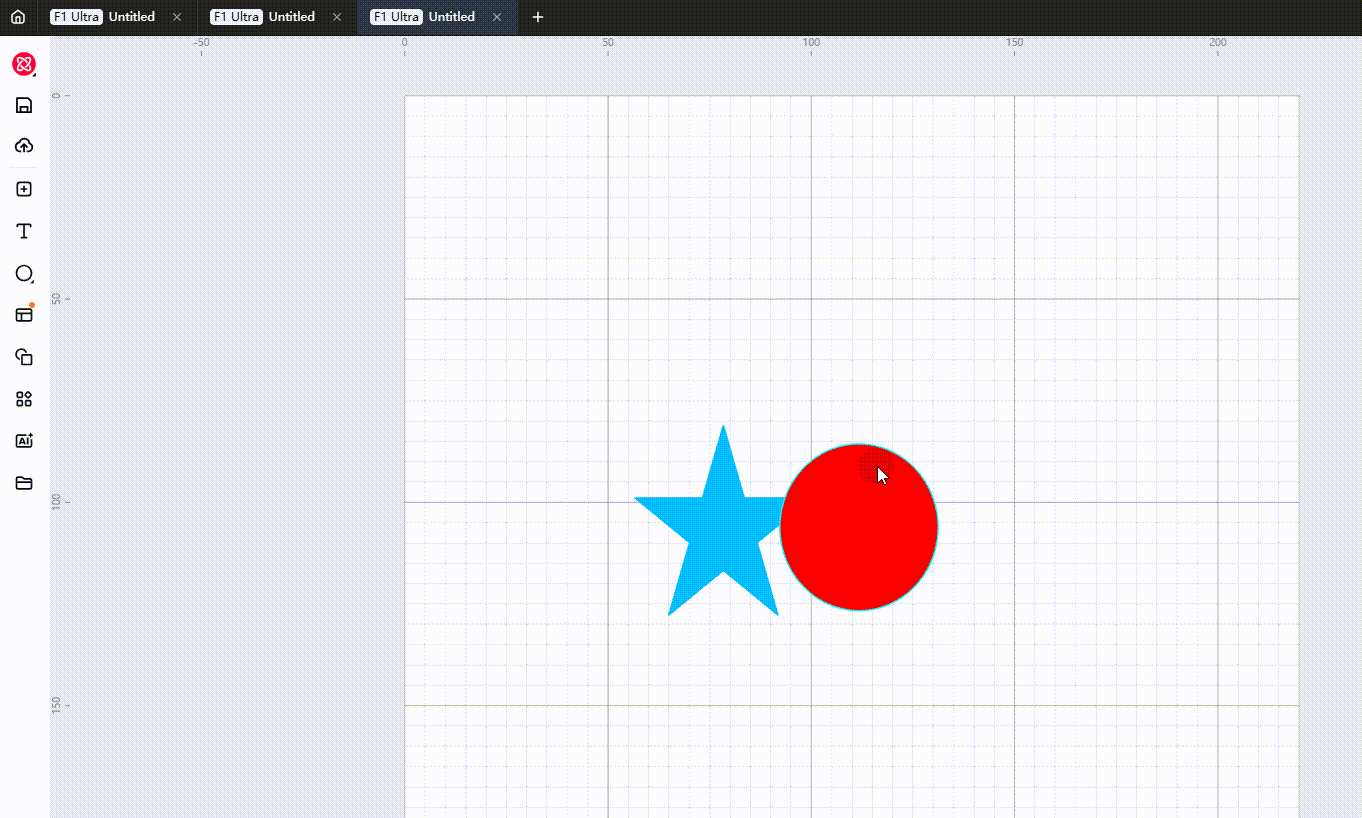Open the circle Shape tool
1362x818 pixels.
[24, 273]
